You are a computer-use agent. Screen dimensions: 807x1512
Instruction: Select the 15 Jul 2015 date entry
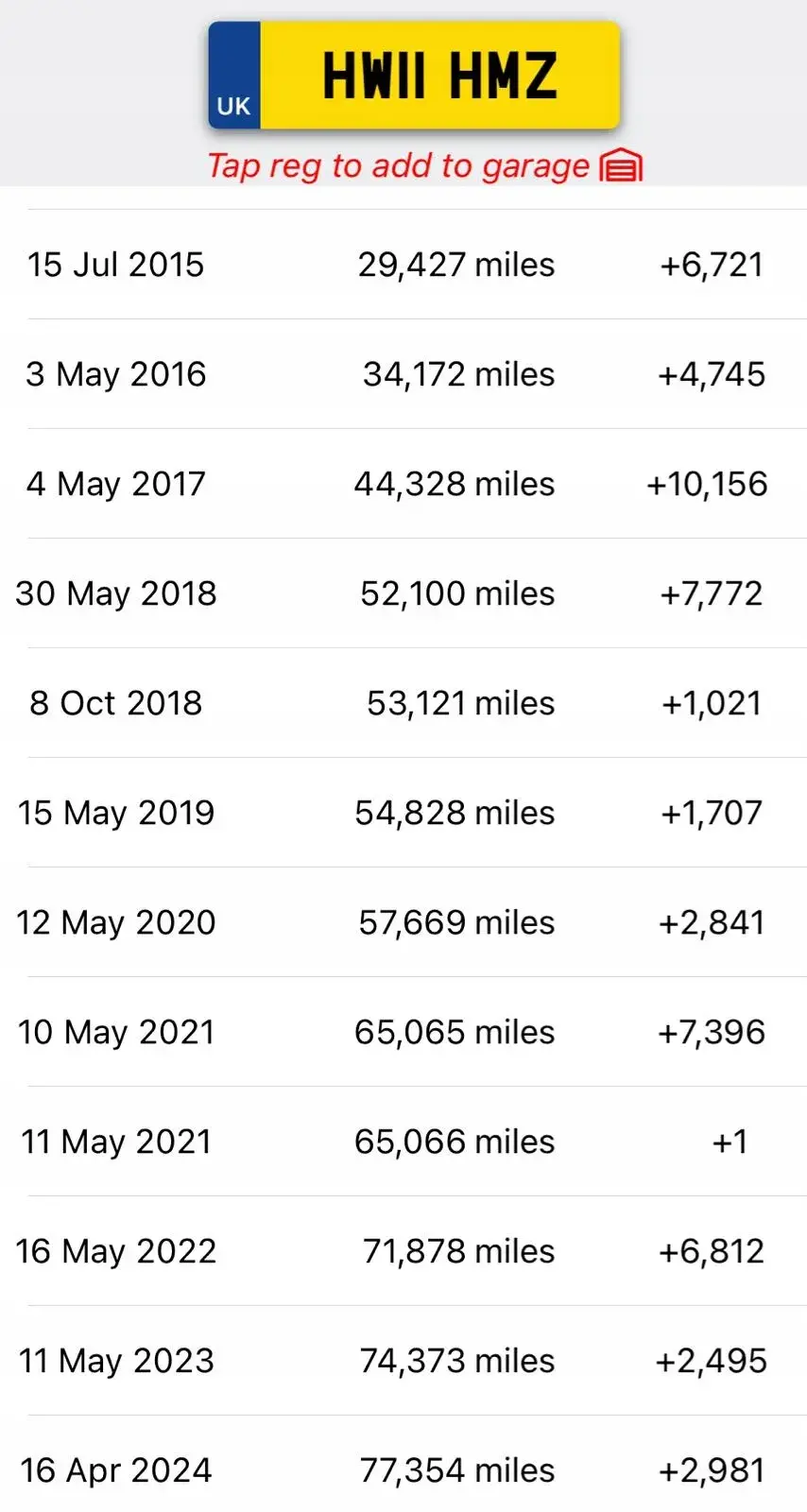tap(115, 265)
